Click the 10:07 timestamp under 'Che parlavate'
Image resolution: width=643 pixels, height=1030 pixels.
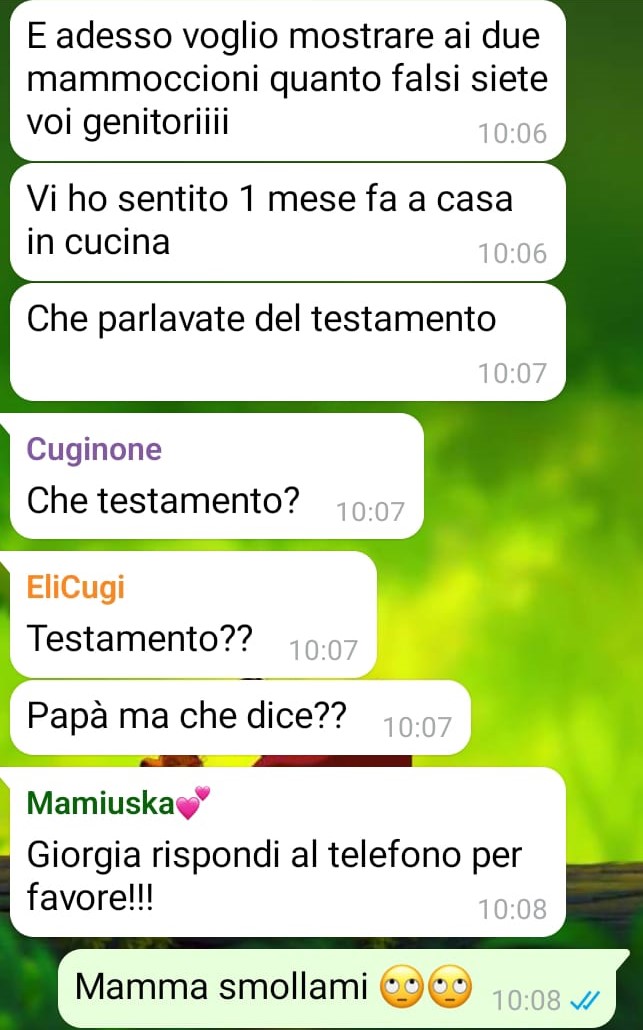click(512, 373)
